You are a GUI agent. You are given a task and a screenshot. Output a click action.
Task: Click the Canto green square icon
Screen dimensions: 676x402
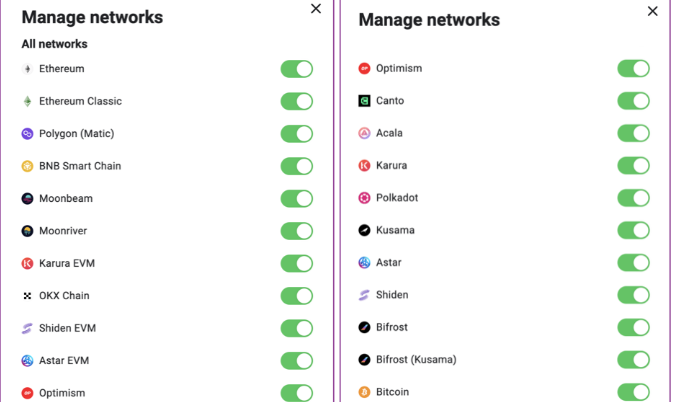coord(364,101)
